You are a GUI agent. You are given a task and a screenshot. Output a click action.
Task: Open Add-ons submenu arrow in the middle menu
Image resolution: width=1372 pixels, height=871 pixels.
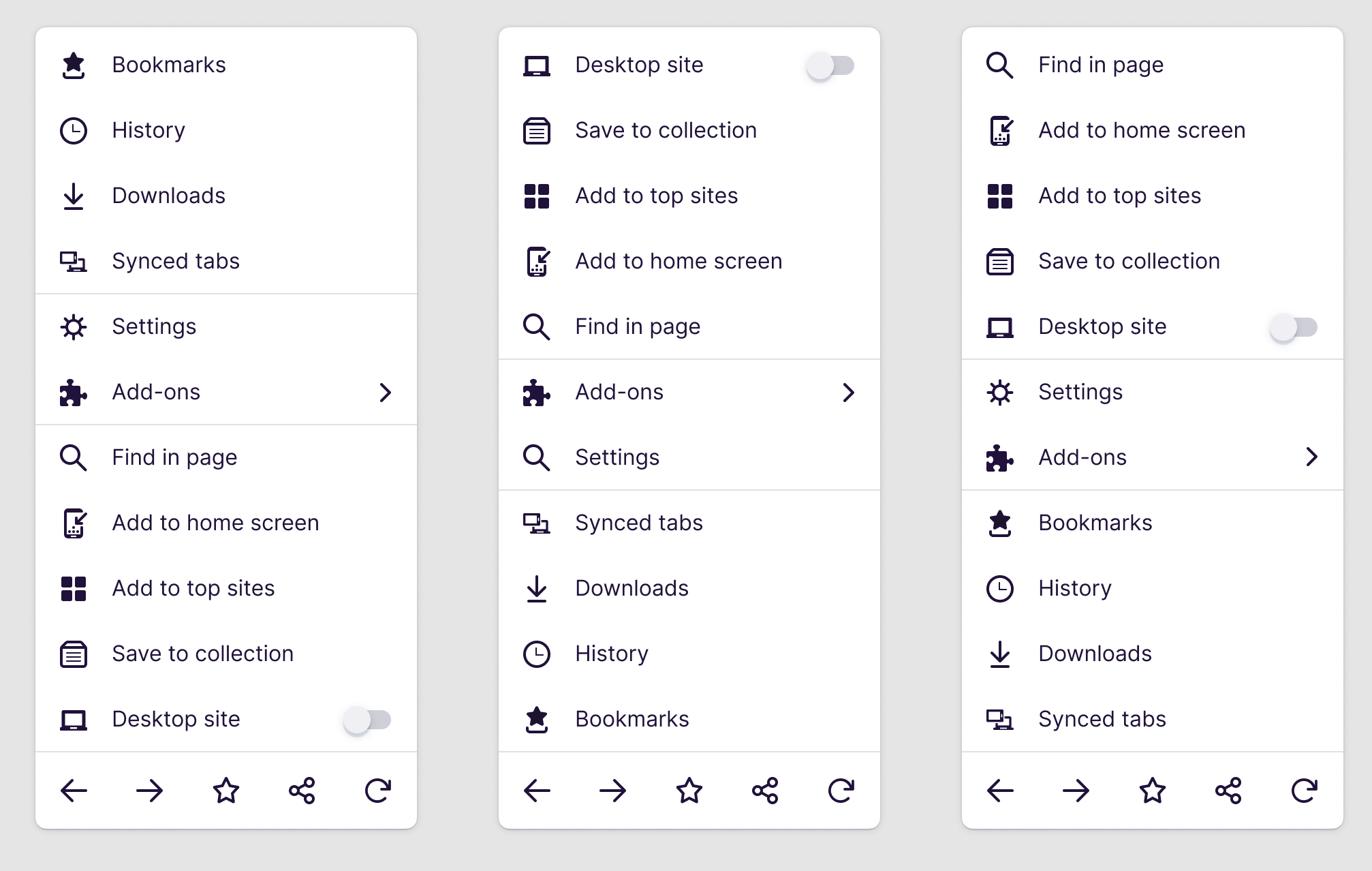pos(848,393)
